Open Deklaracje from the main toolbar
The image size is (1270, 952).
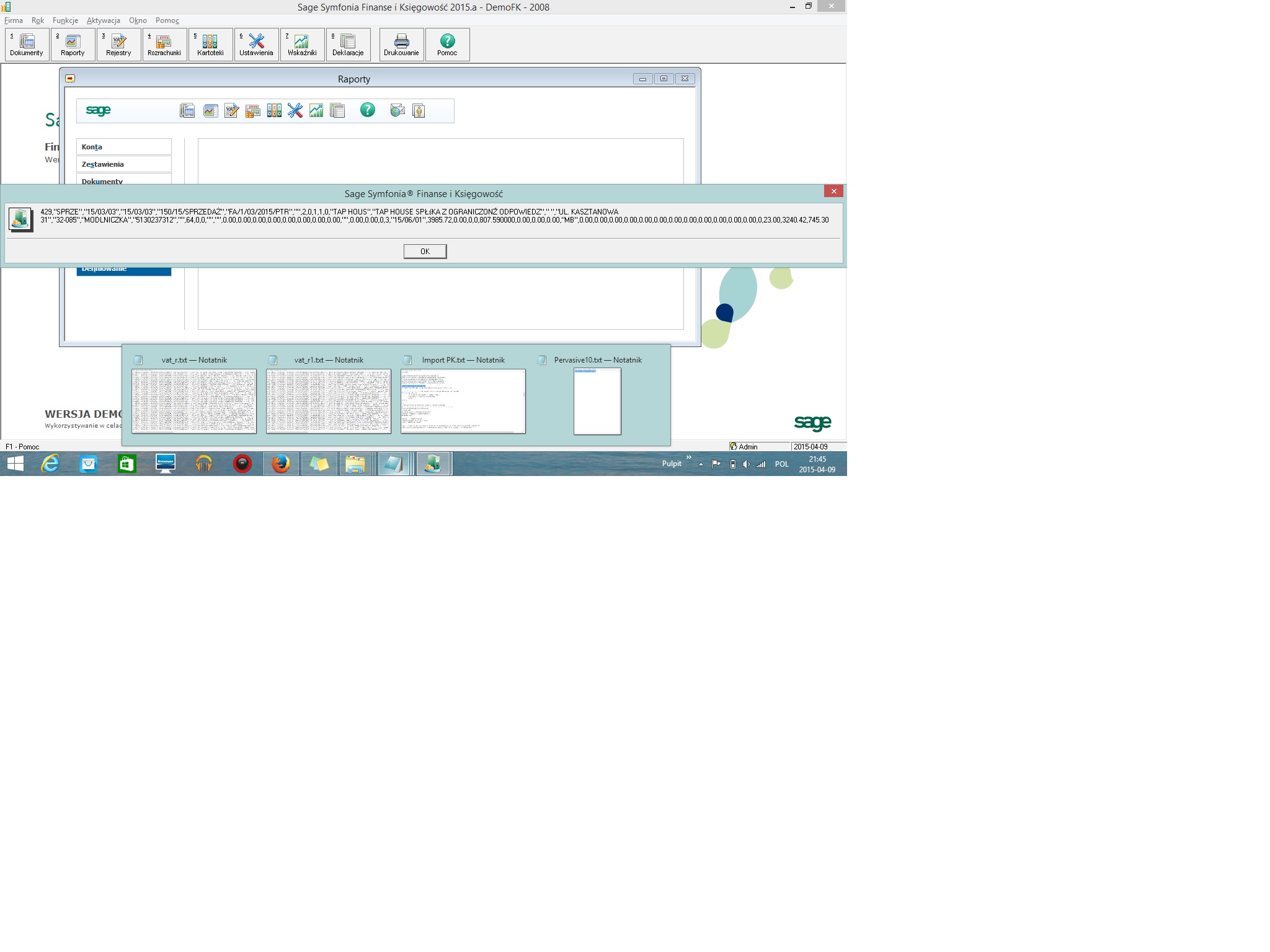pos(349,45)
